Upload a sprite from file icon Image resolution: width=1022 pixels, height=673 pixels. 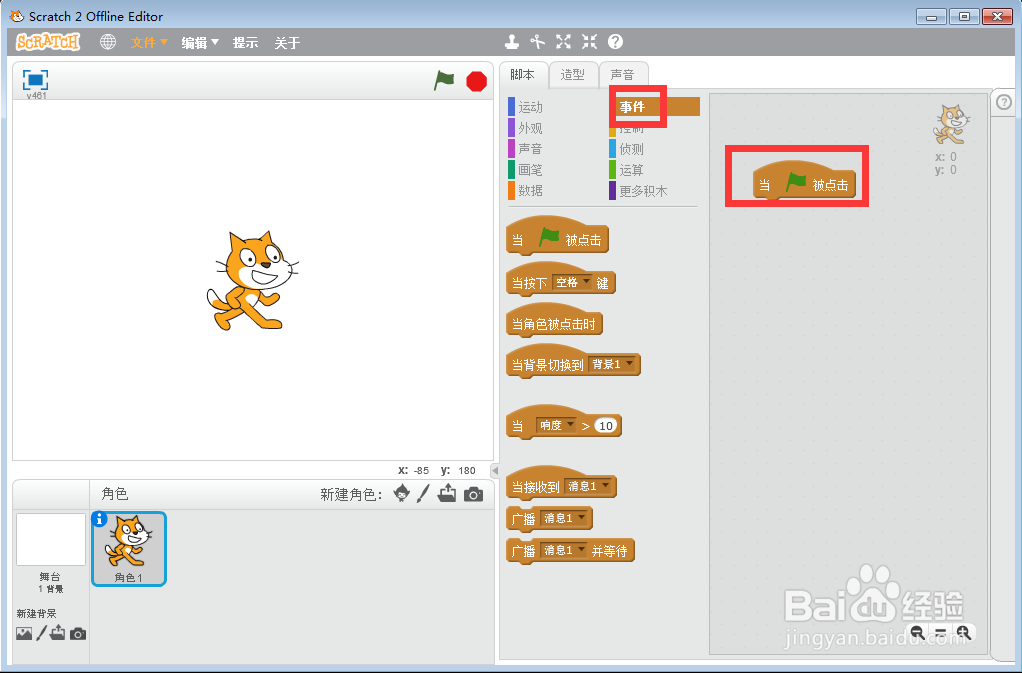pyautogui.click(x=447, y=494)
